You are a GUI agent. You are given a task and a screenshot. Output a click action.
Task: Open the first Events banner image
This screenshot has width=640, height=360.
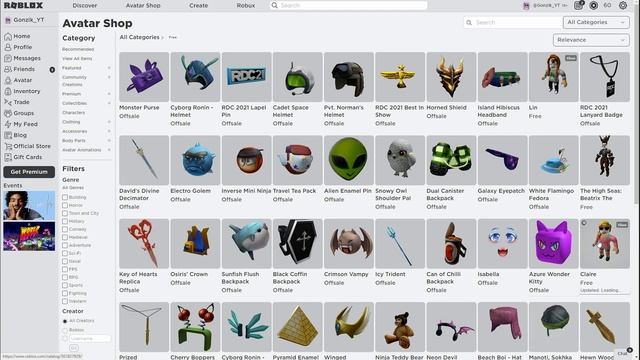tap(29, 205)
